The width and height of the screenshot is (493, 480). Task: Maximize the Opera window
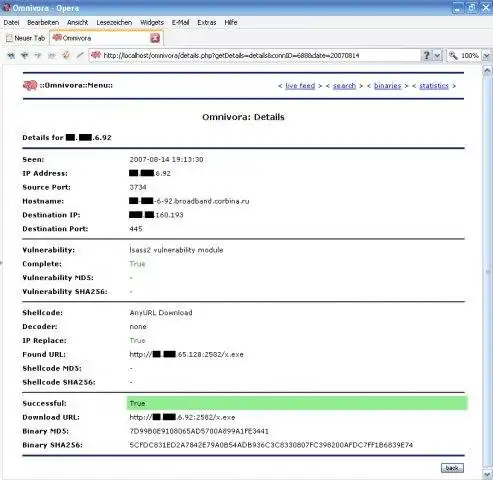tap(471, 8)
